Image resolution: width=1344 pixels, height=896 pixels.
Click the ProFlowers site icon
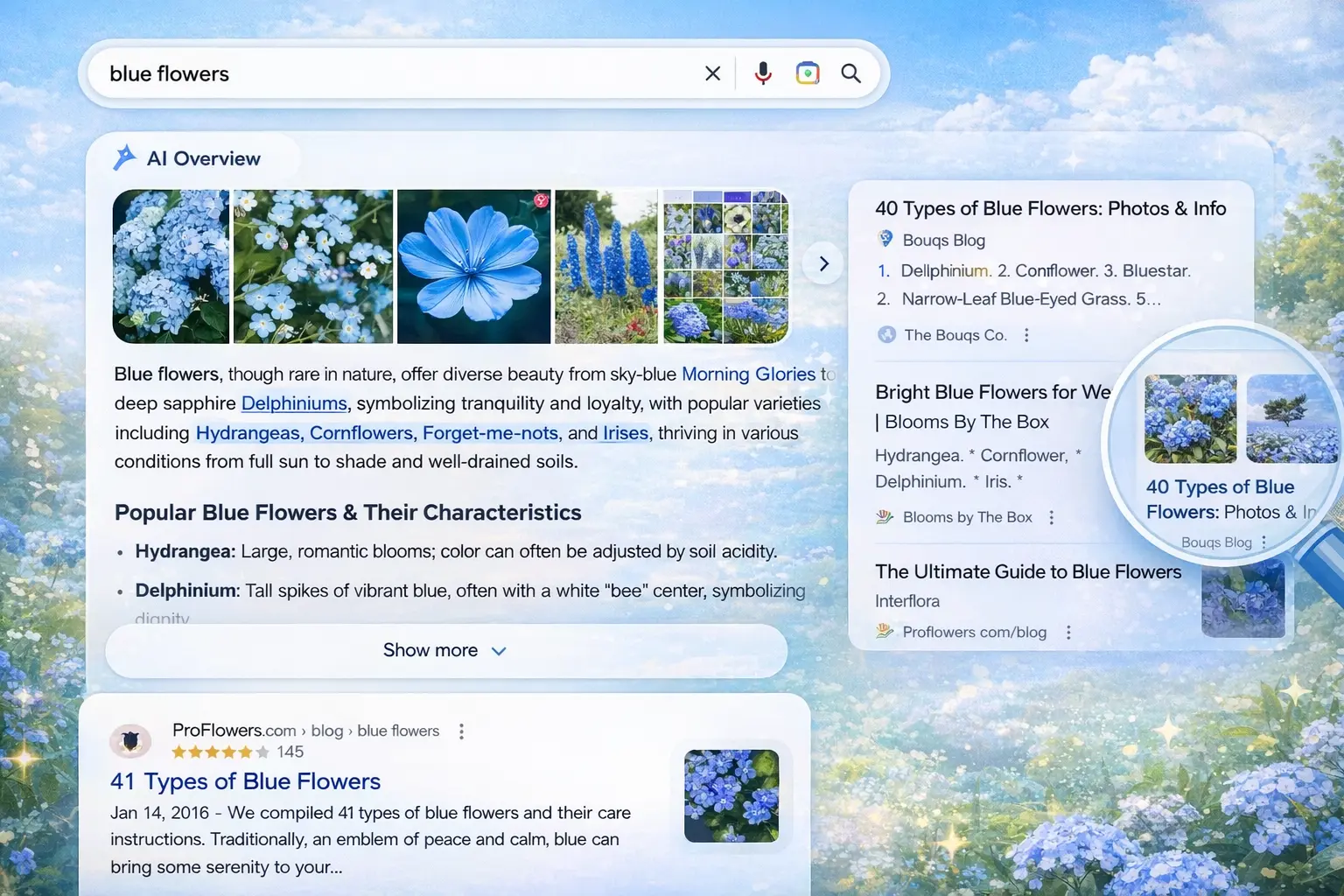131,741
